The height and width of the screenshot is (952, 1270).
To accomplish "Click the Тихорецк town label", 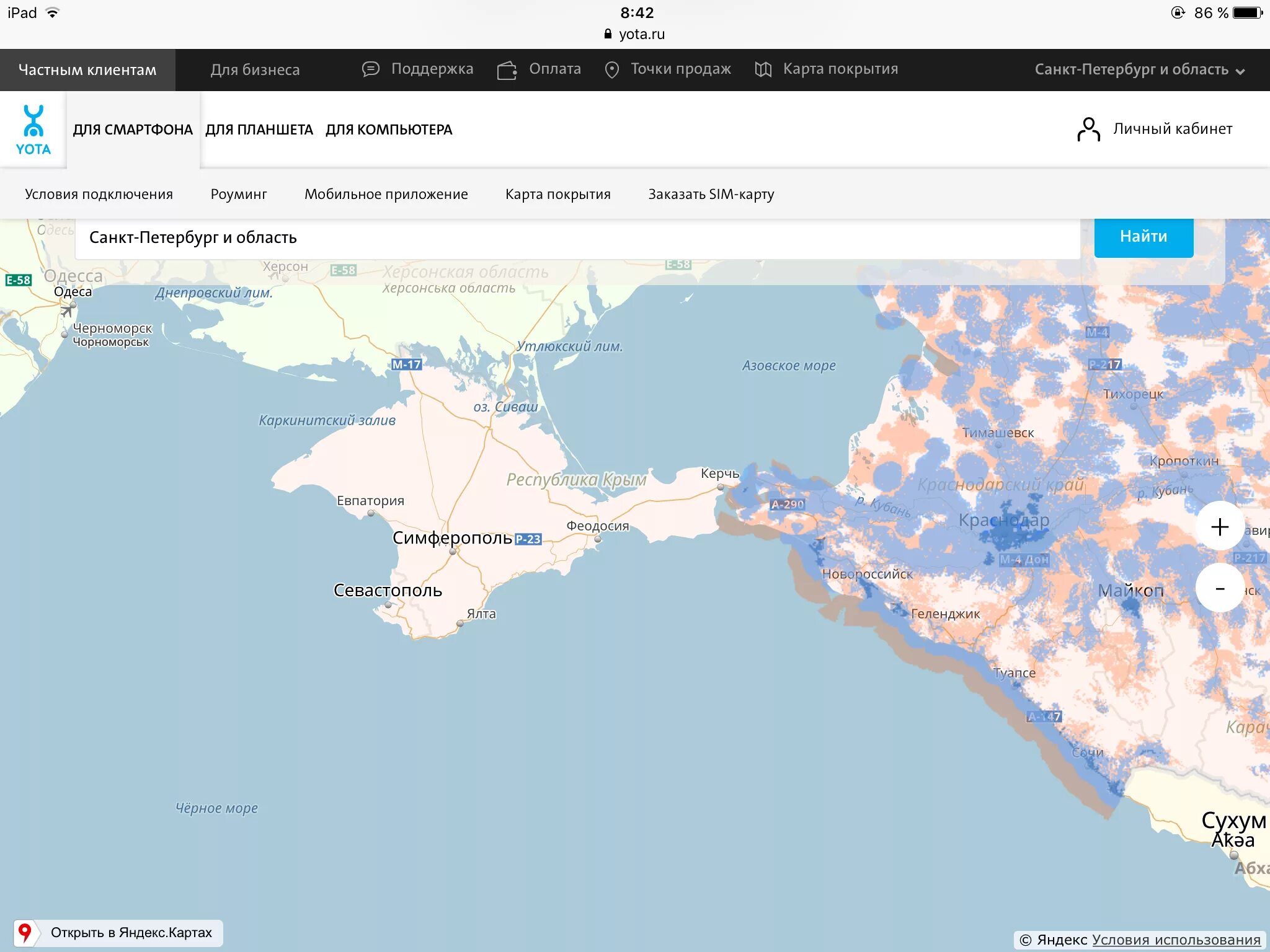I will (x=1133, y=394).
